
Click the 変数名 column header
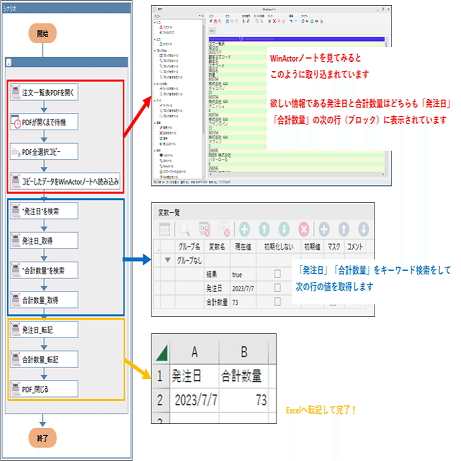coord(217,246)
